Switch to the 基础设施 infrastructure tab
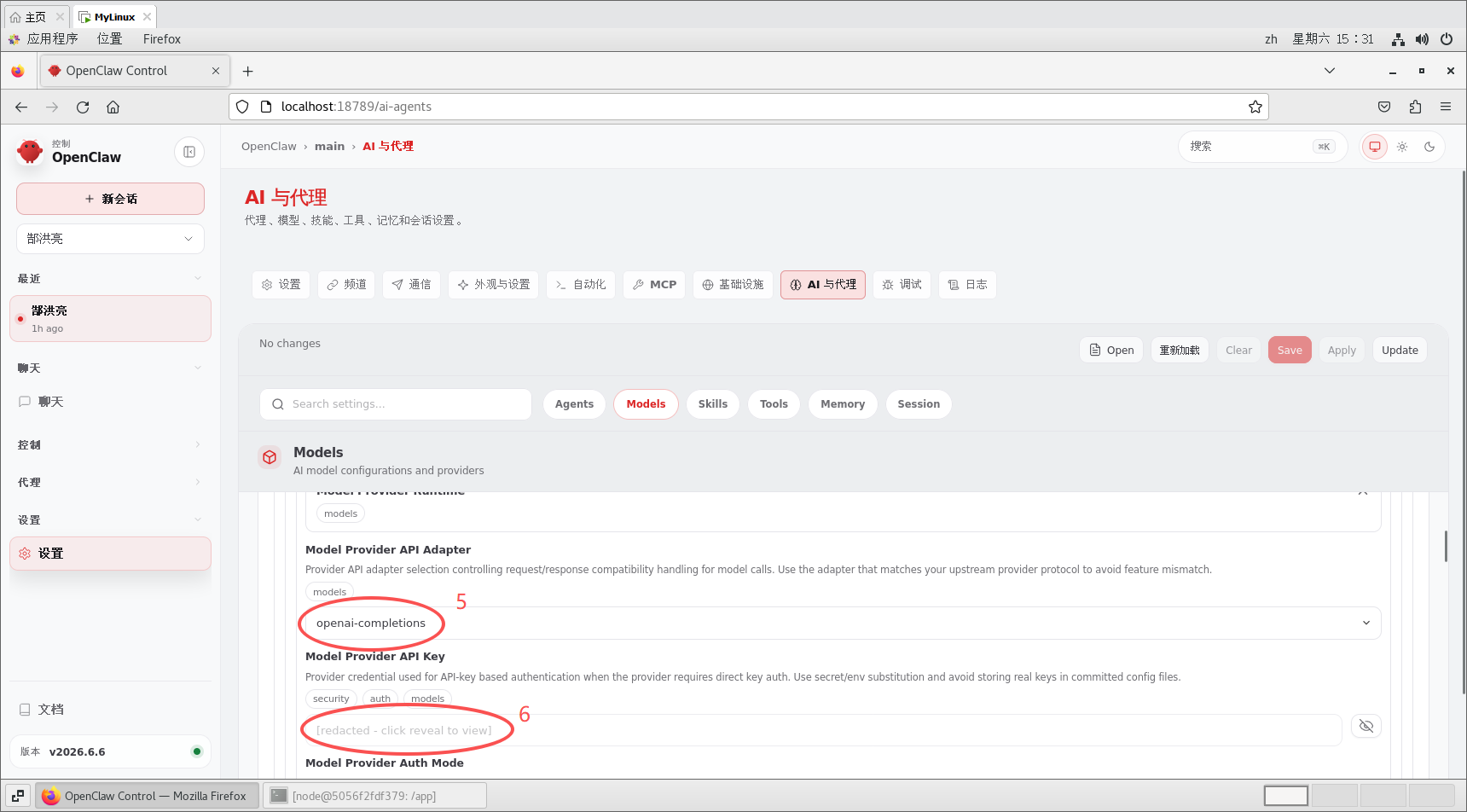 pos(733,285)
